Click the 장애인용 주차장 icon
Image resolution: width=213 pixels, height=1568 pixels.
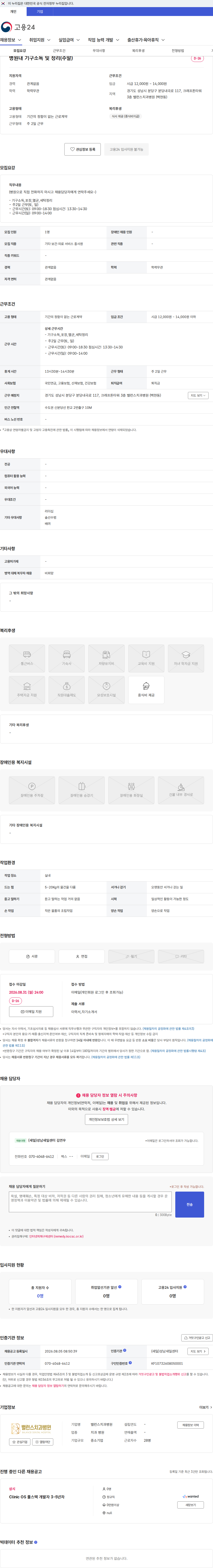(32, 790)
